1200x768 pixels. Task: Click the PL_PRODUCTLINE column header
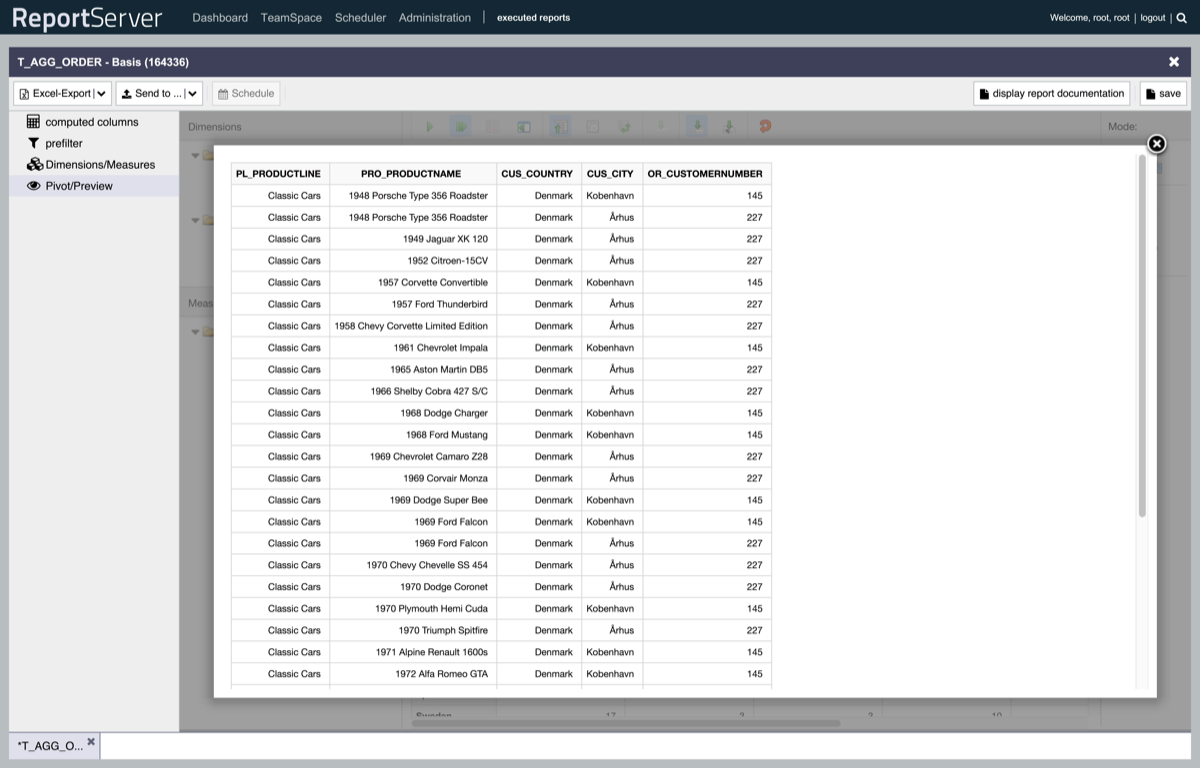(x=280, y=173)
